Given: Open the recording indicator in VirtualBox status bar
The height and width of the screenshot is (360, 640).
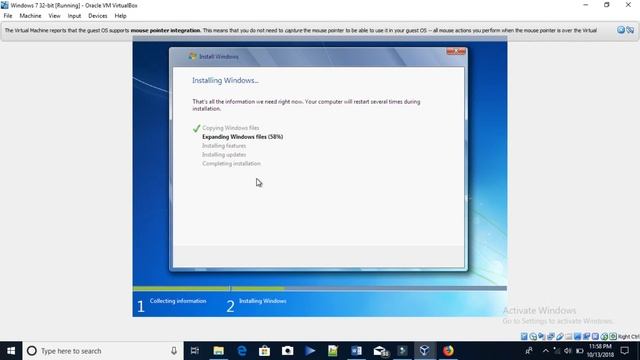Looking at the screenshot, I should pyautogui.click(x=587, y=337).
